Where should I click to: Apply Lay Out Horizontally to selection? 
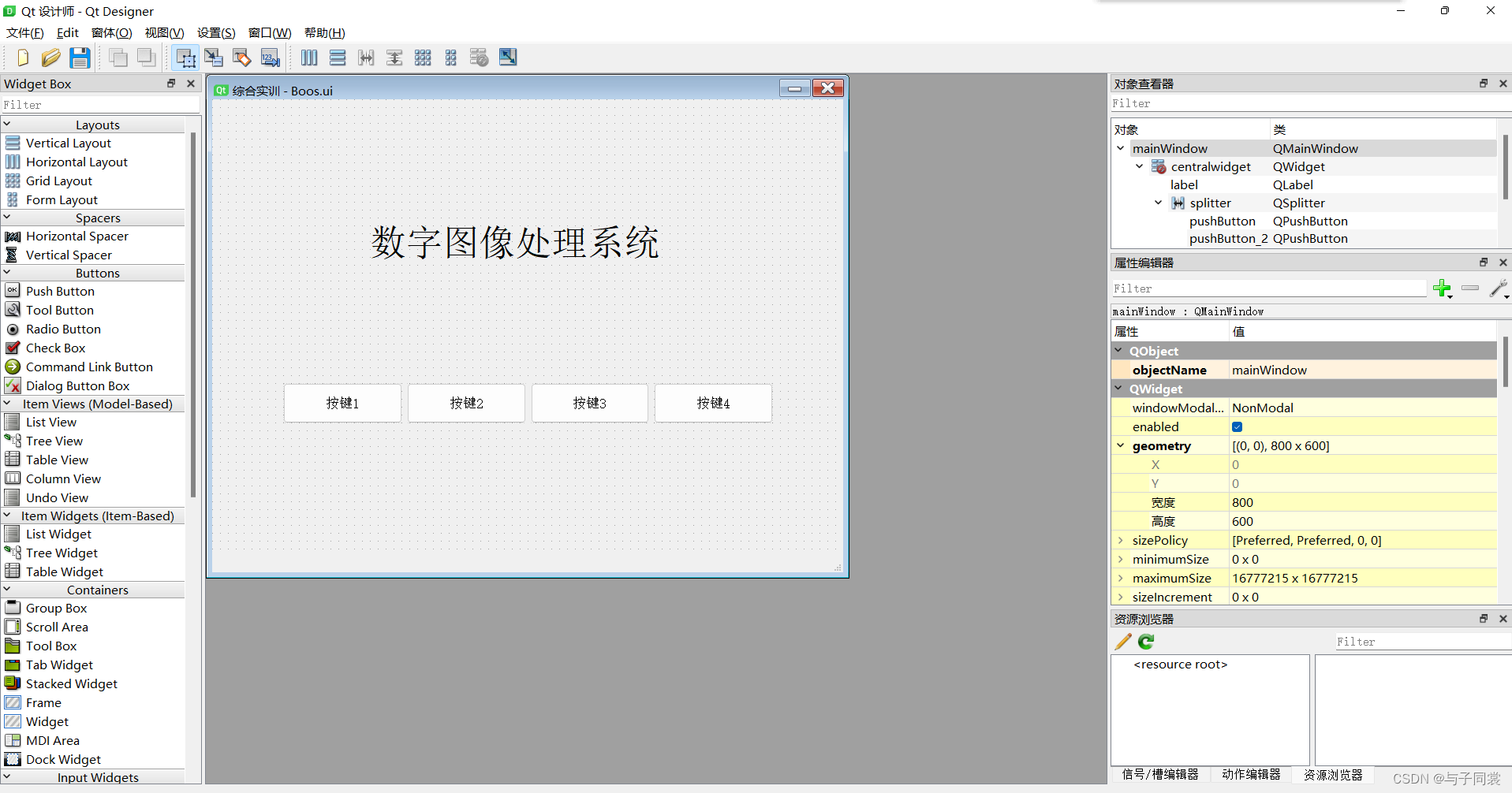pyautogui.click(x=308, y=58)
